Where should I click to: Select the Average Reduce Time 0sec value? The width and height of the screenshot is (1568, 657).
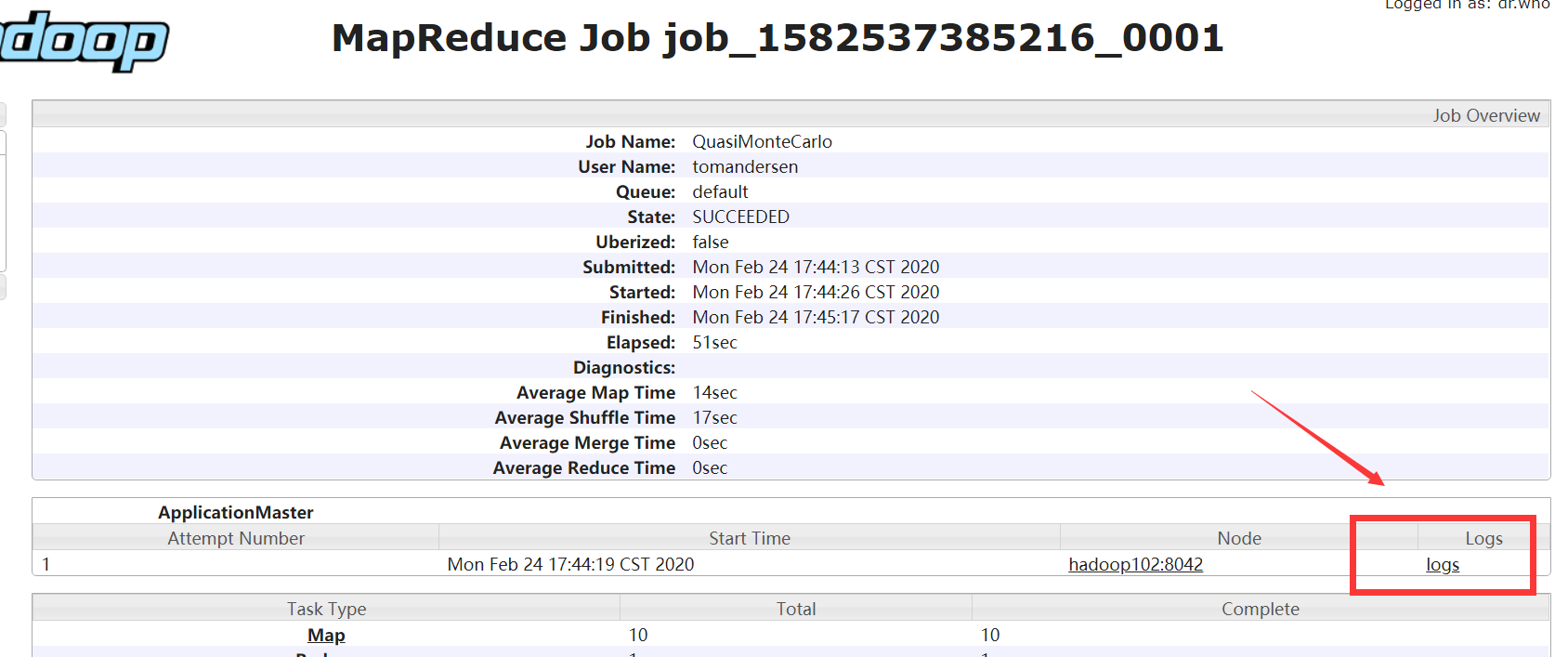710,467
